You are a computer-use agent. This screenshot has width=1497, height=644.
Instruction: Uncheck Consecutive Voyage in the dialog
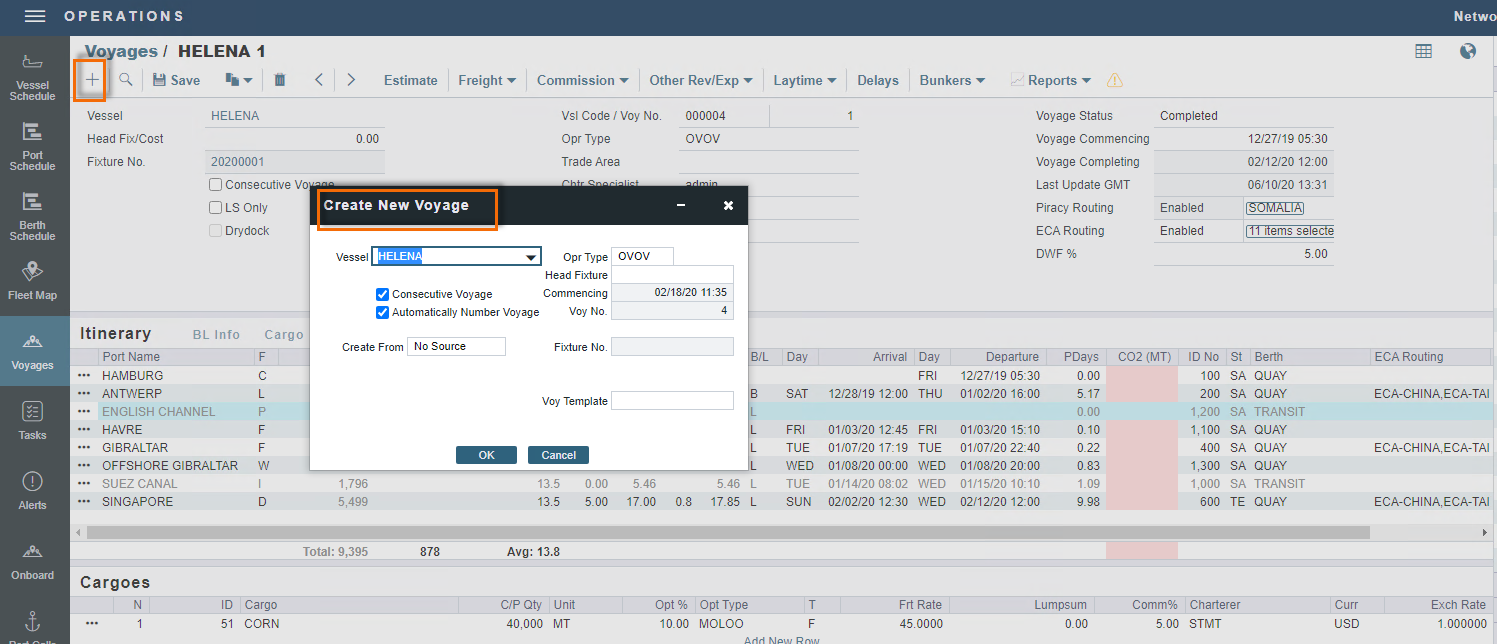(382, 294)
